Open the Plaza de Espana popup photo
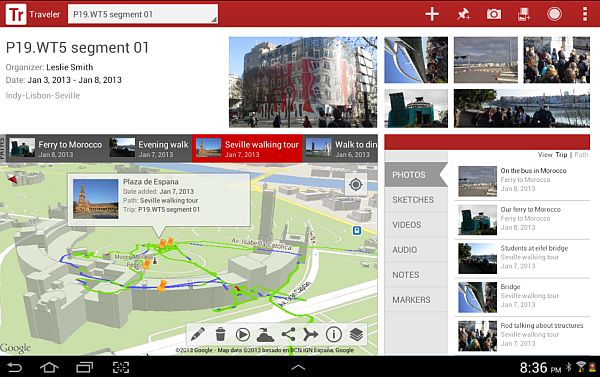This screenshot has width=600, height=377. tap(96, 199)
